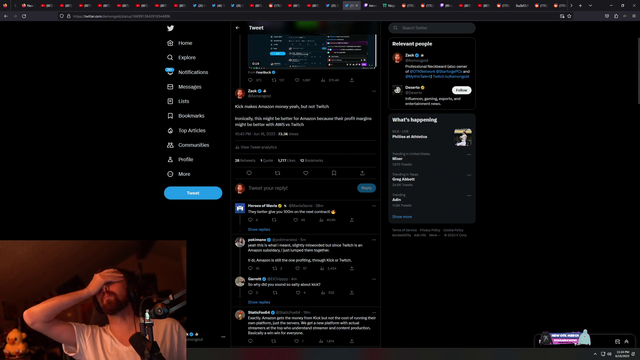Click the browser back arrow
640x360 pixels.
pos(6,16)
